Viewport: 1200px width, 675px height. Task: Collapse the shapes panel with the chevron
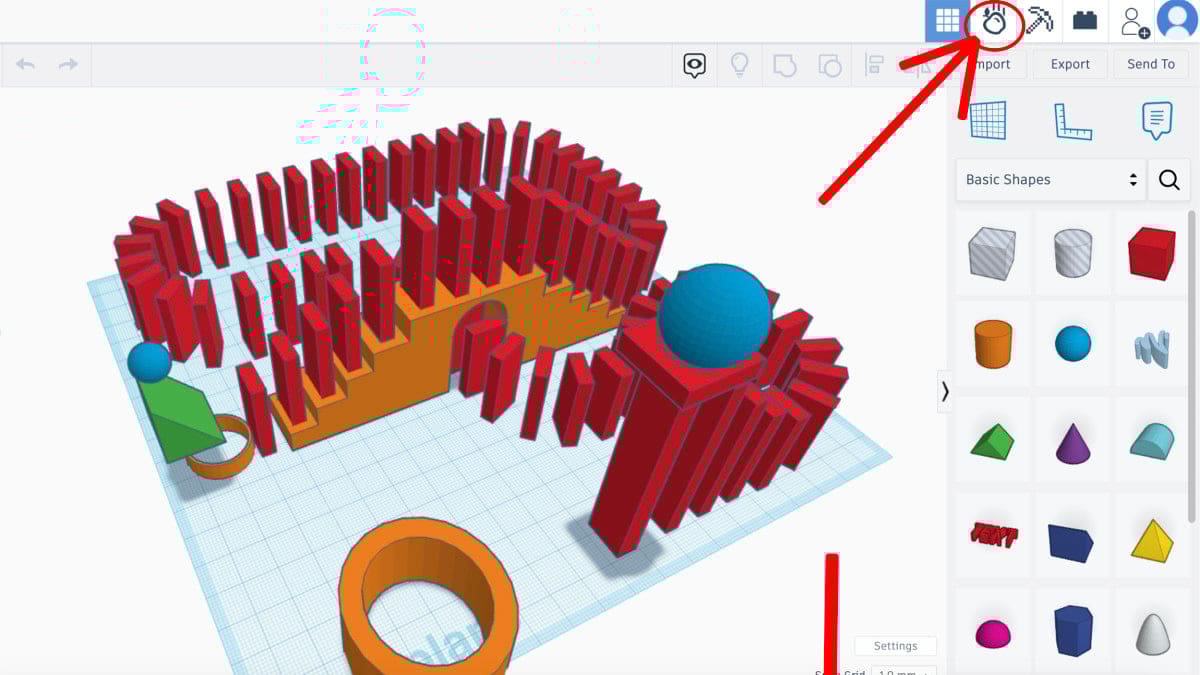coord(946,392)
